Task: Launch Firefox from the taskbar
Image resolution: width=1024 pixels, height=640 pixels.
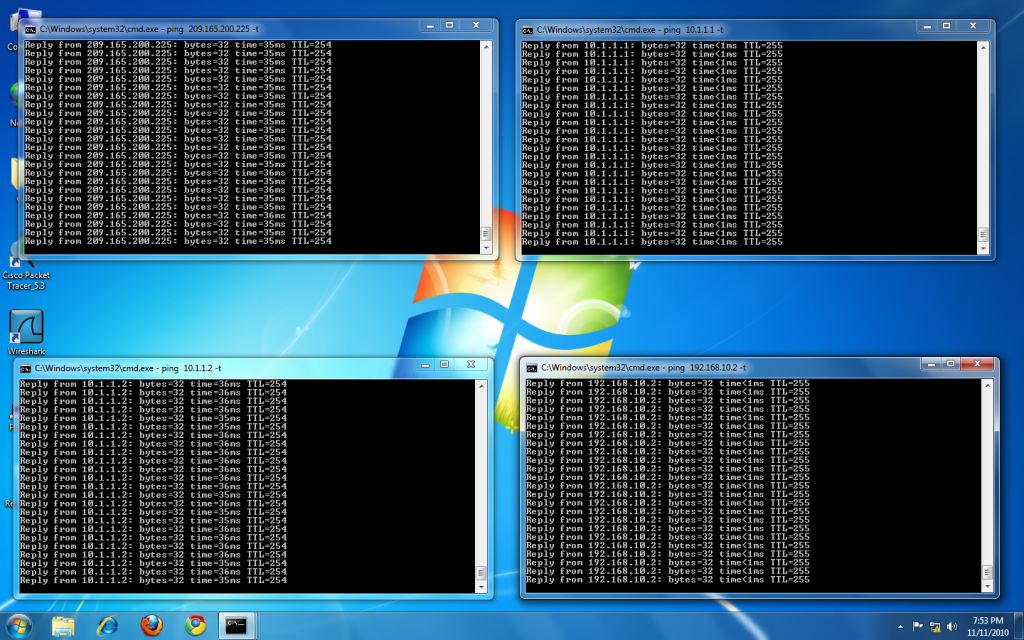Action: (151, 625)
